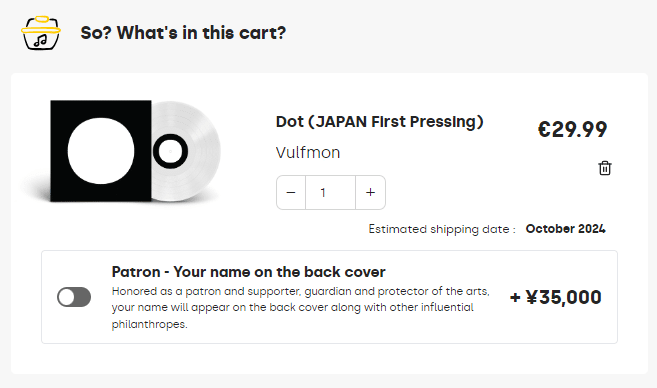The height and width of the screenshot is (388, 657).
Task: Open the black album cover thumbnail
Action: (x=101, y=151)
